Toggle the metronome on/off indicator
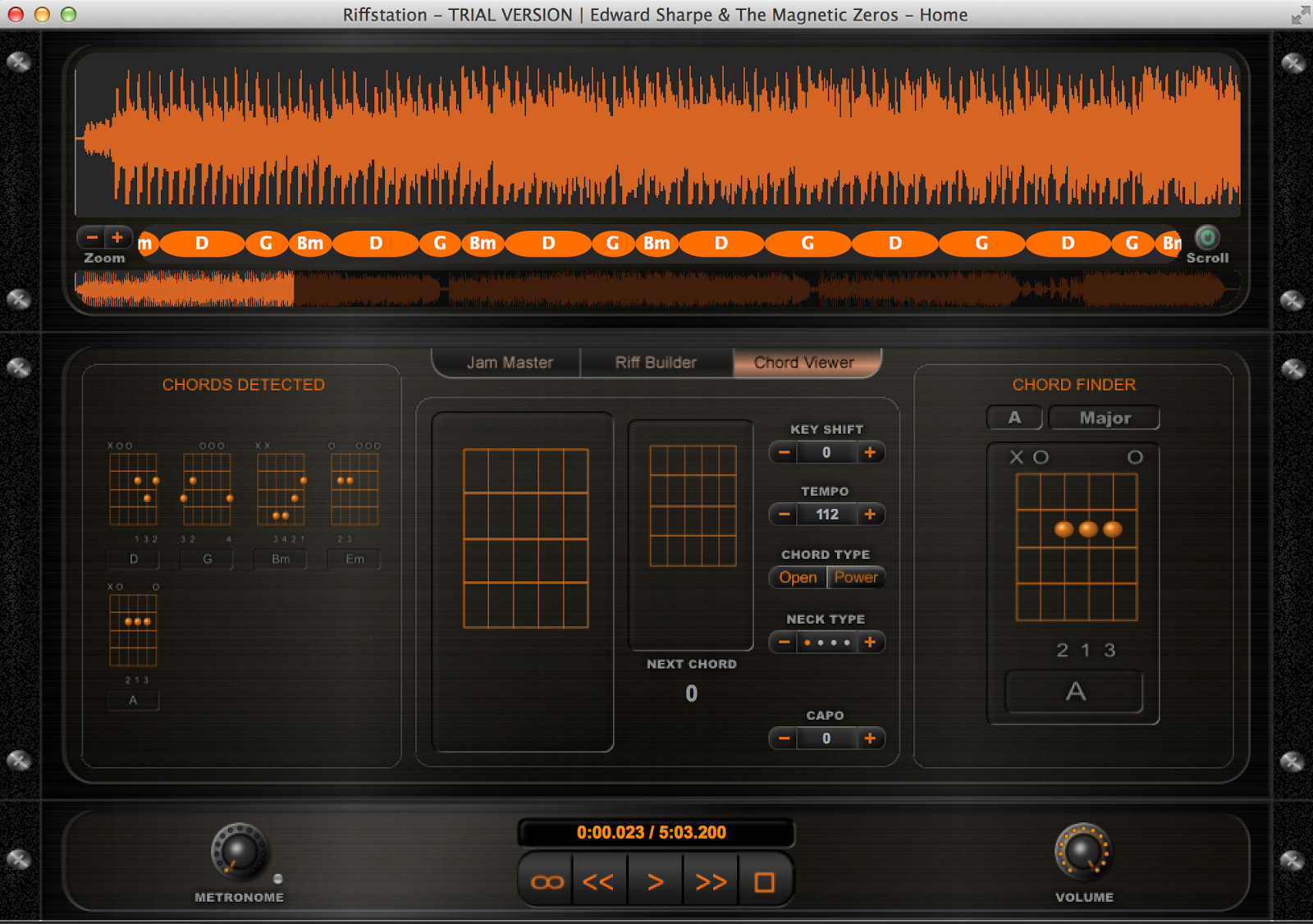1313x924 pixels. pos(278,879)
